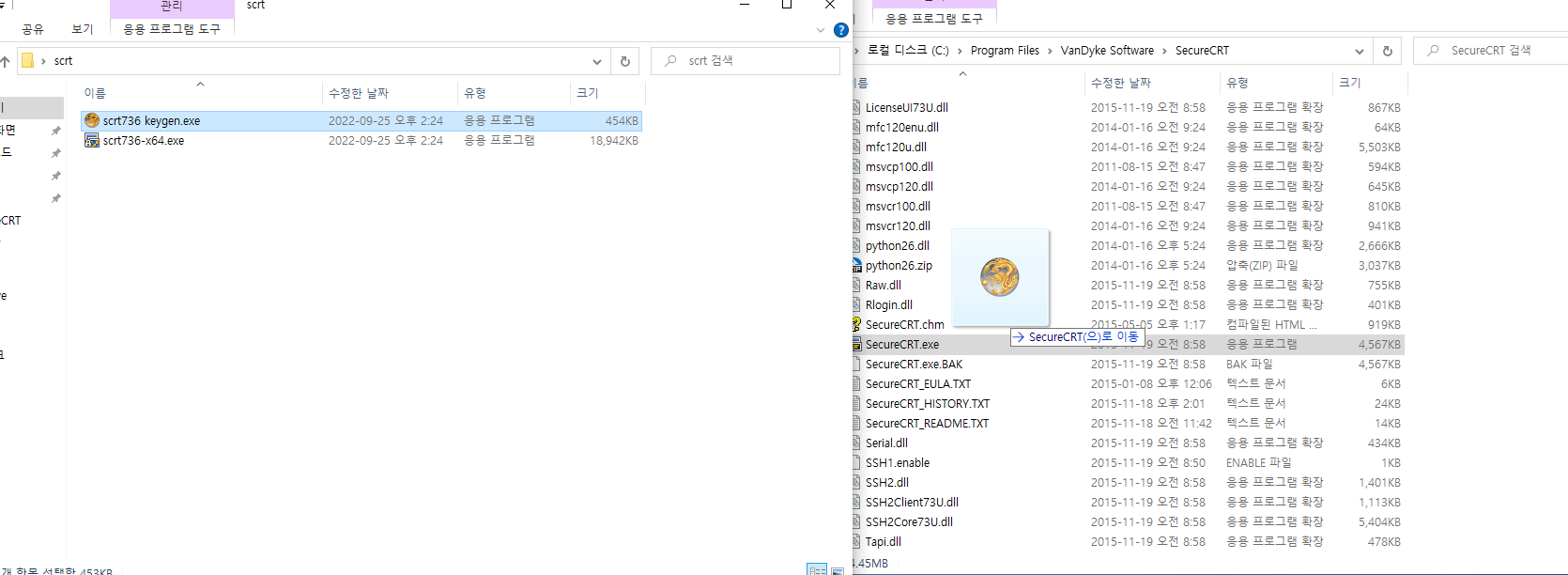Select Rlogin.dll file row
The image size is (1568, 575).
coord(1128,305)
